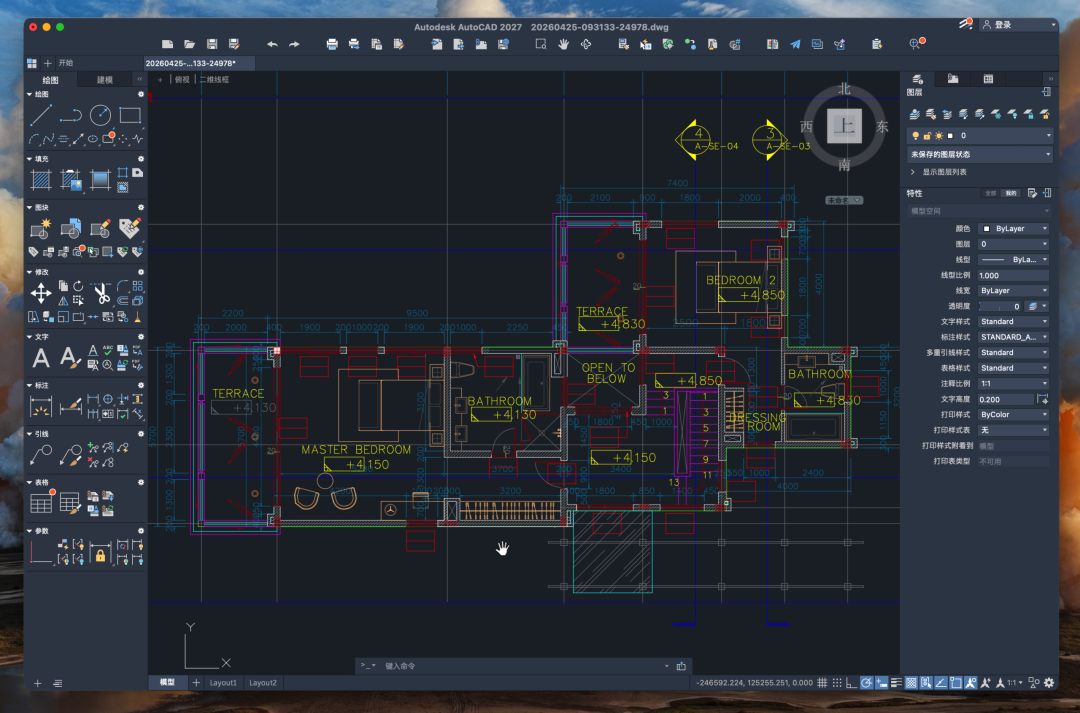
Task: Activate the Pan hand tool in toolbar
Action: click(563, 44)
